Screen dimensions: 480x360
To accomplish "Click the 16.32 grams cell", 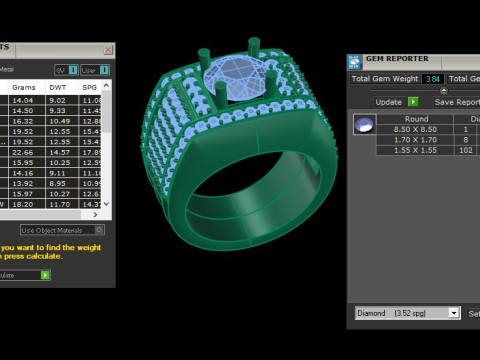I will coord(26,121).
